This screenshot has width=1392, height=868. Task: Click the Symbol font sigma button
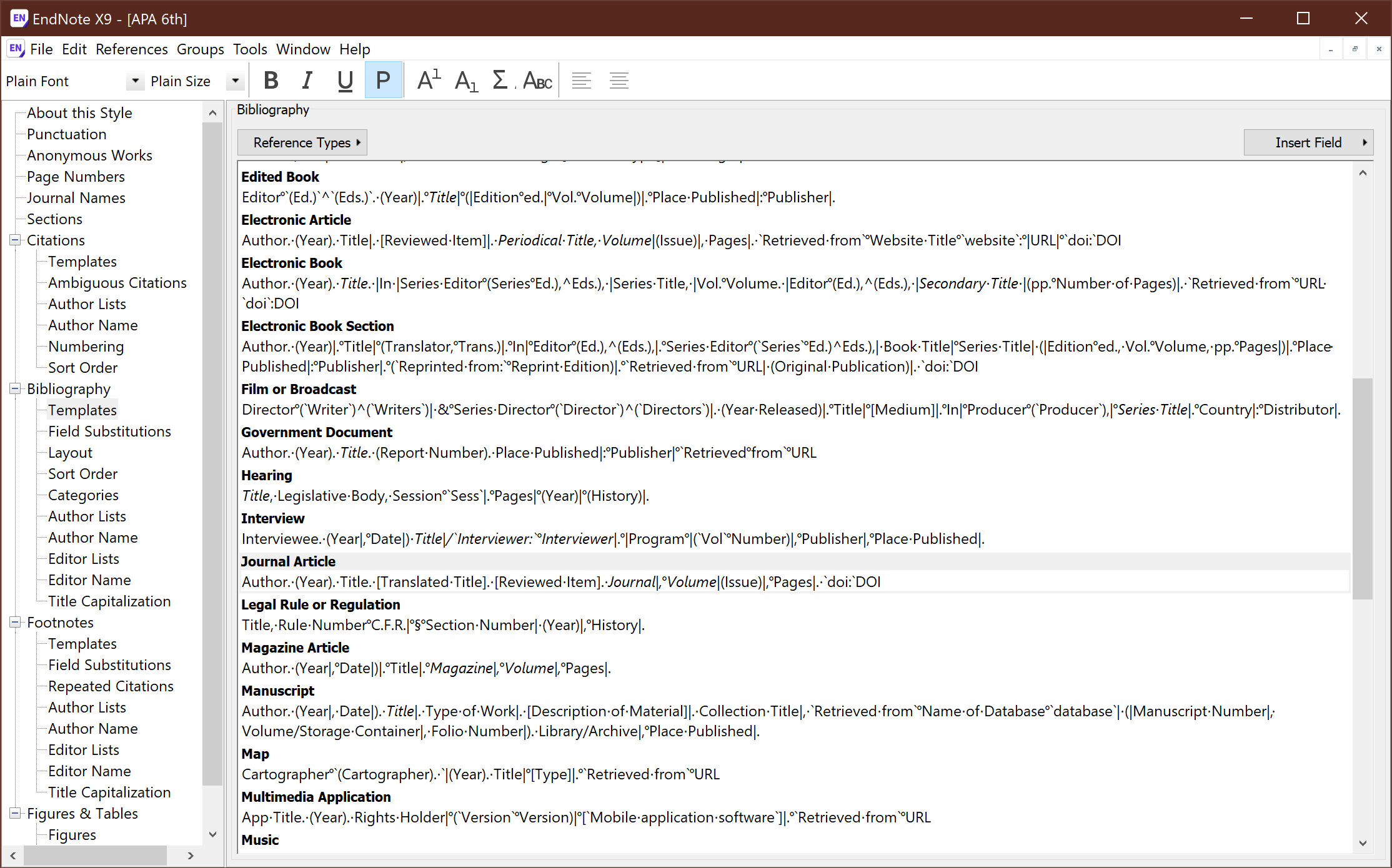[500, 81]
